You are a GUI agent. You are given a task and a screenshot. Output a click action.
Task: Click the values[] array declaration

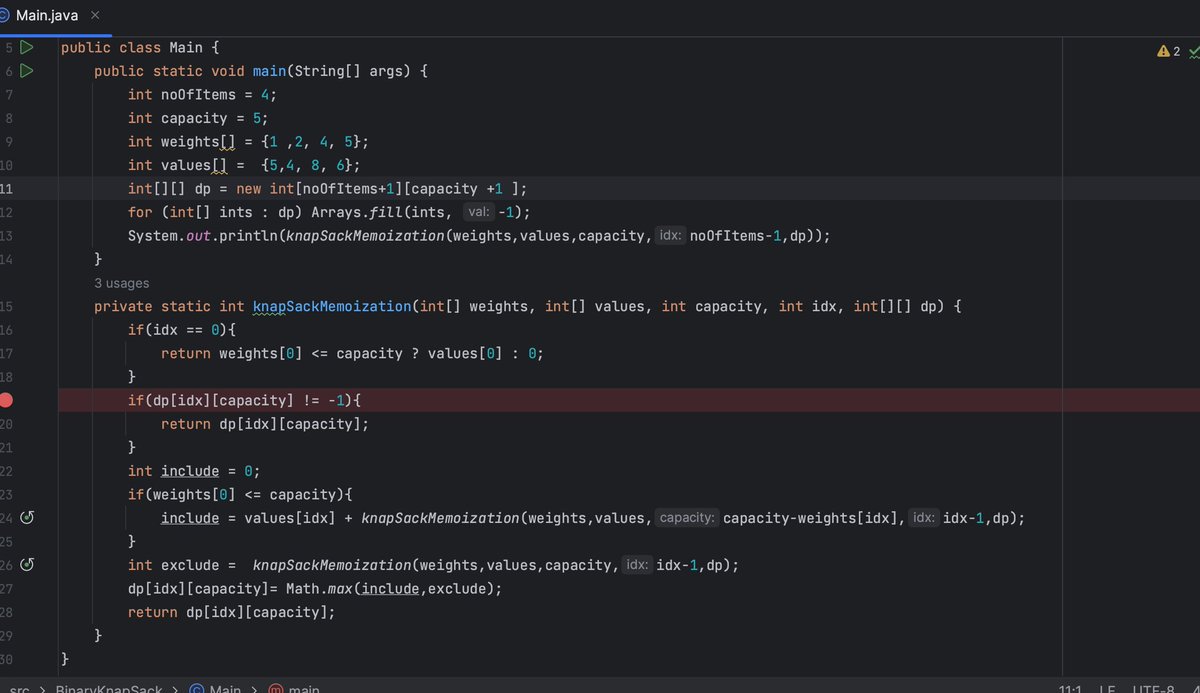coord(244,165)
